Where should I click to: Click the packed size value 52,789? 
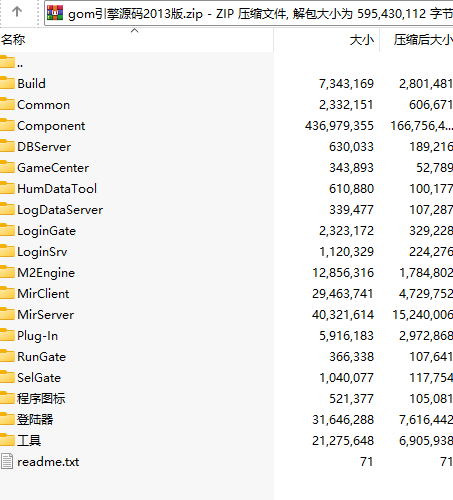(434, 168)
